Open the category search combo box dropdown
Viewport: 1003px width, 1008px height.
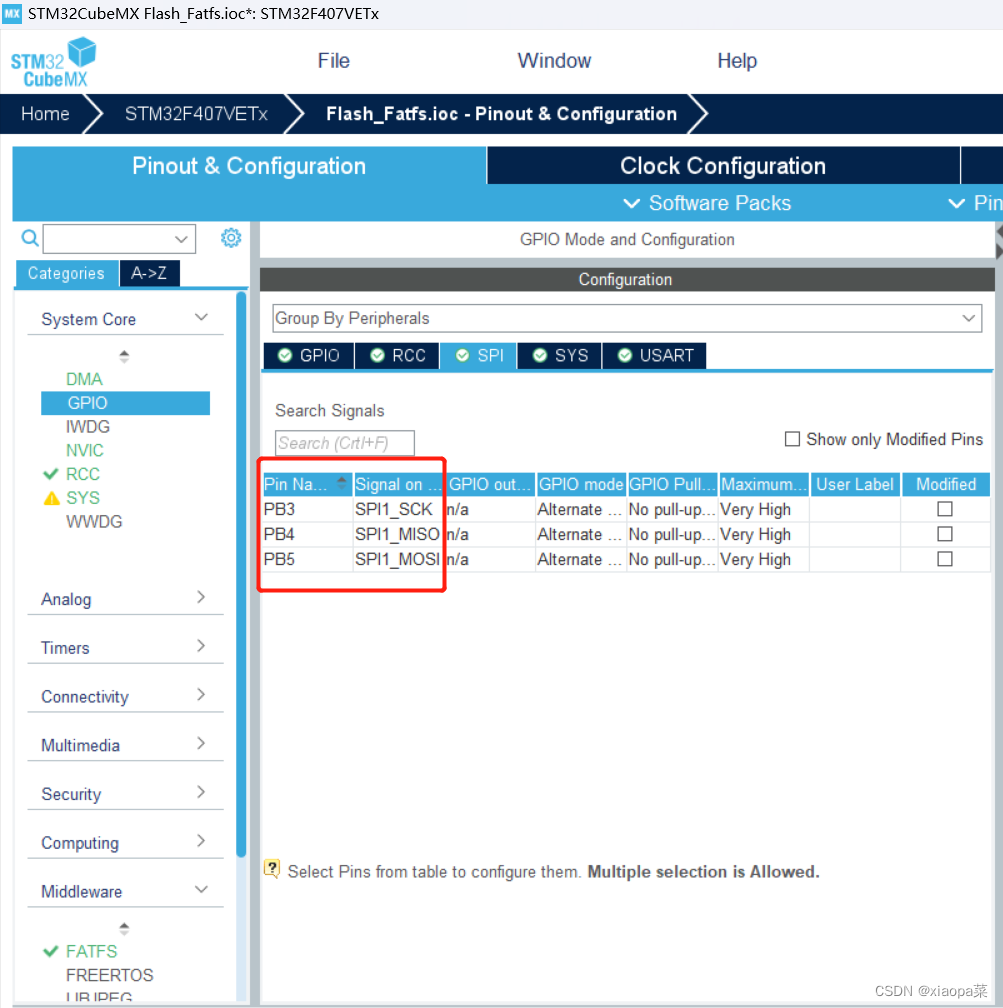coord(181,239)
